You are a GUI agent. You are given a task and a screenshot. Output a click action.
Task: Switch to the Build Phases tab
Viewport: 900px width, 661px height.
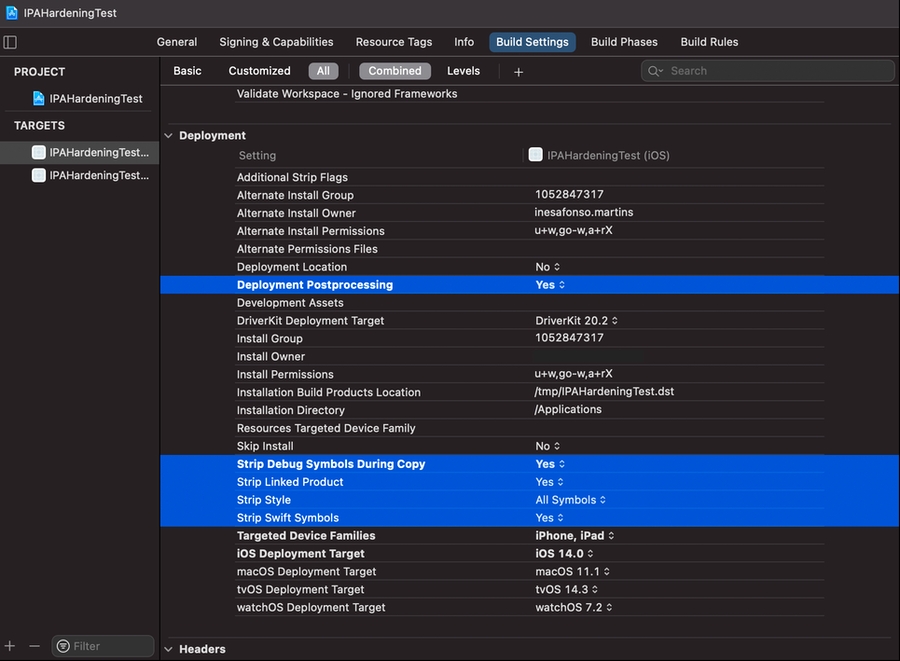624,42
